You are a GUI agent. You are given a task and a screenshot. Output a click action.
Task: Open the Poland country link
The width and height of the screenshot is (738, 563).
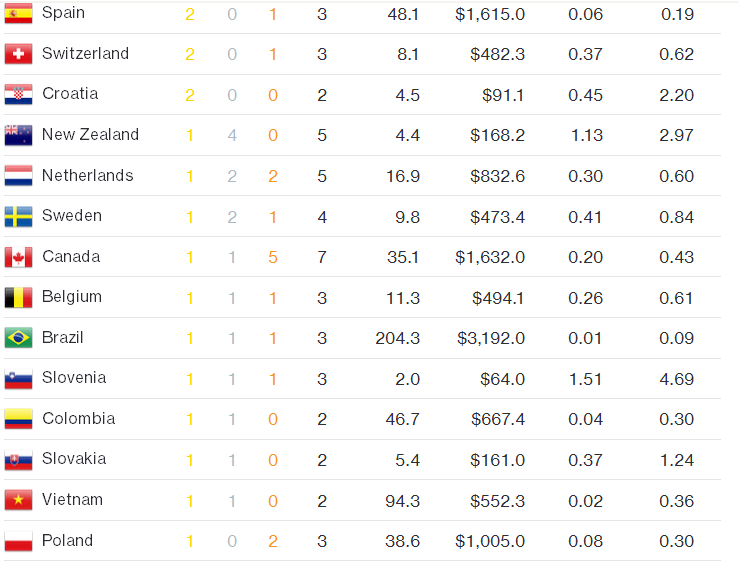pyautogui.click(x=67, y=541)
